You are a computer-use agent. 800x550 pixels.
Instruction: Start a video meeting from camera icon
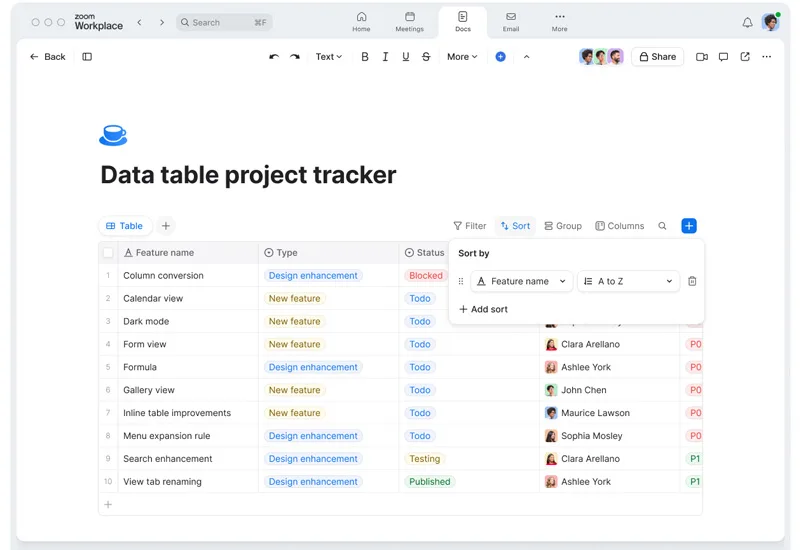[x=702, y=57]
